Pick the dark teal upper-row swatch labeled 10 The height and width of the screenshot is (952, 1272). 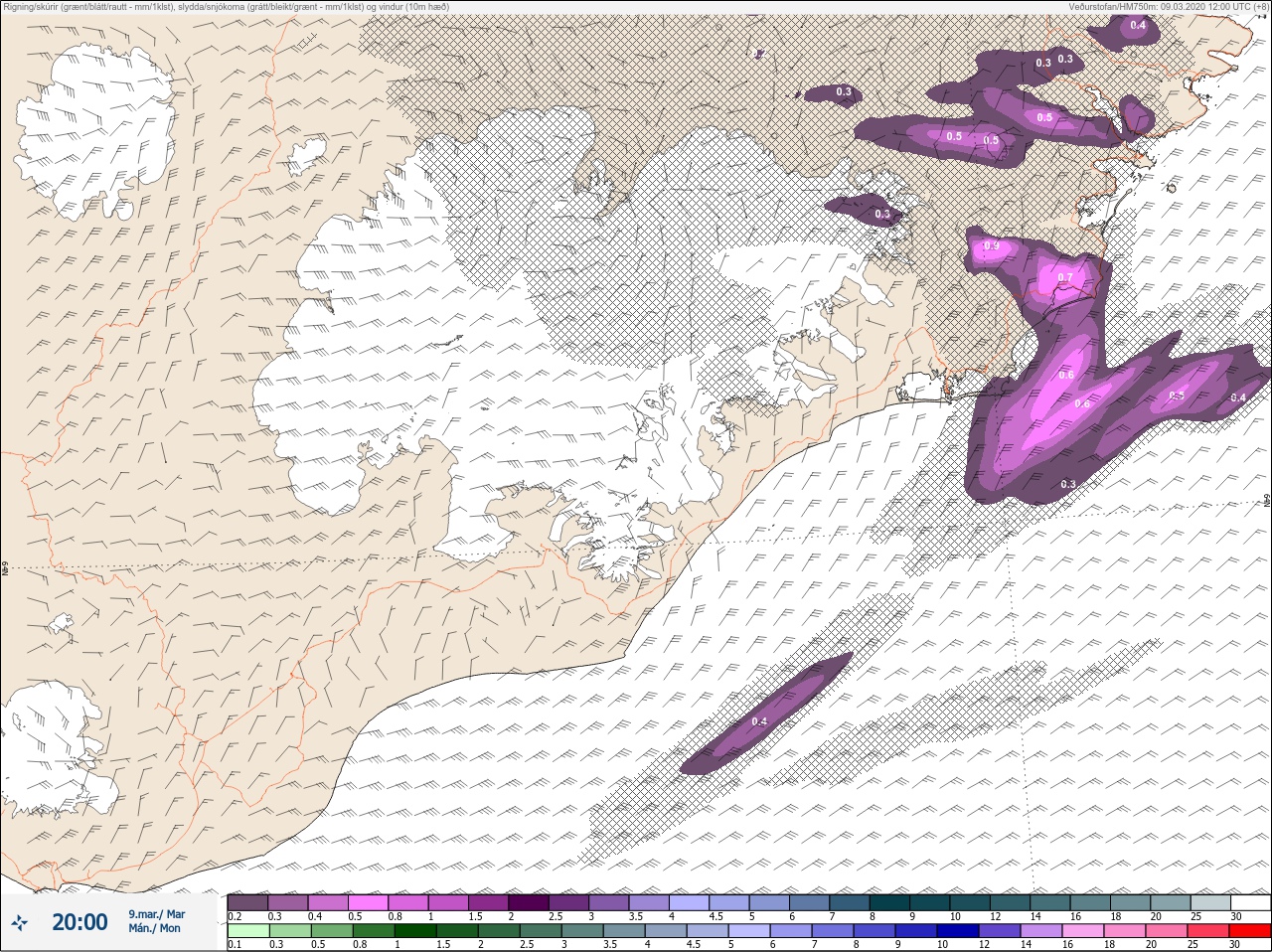click(971, 902)
